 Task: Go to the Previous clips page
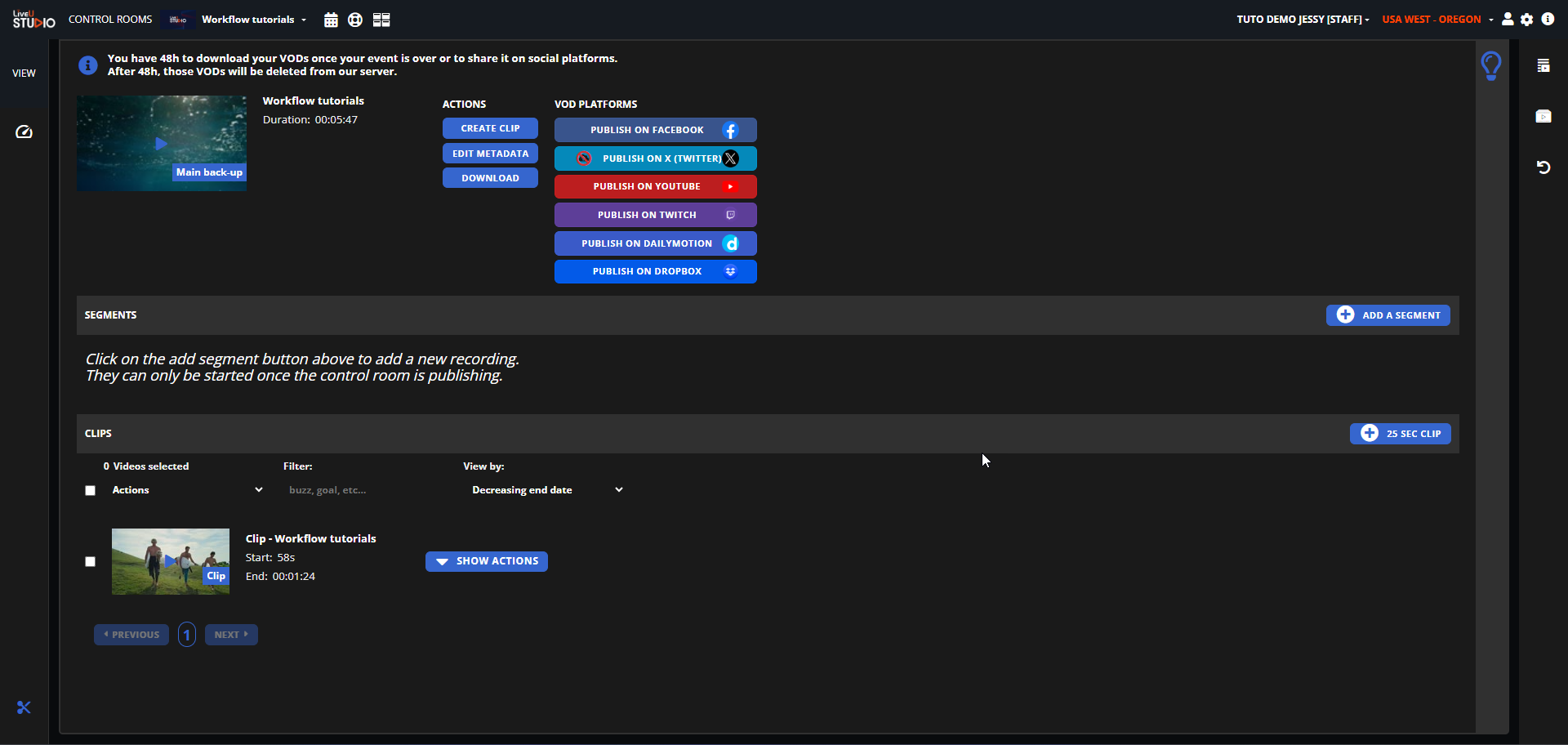click(131, 635)
